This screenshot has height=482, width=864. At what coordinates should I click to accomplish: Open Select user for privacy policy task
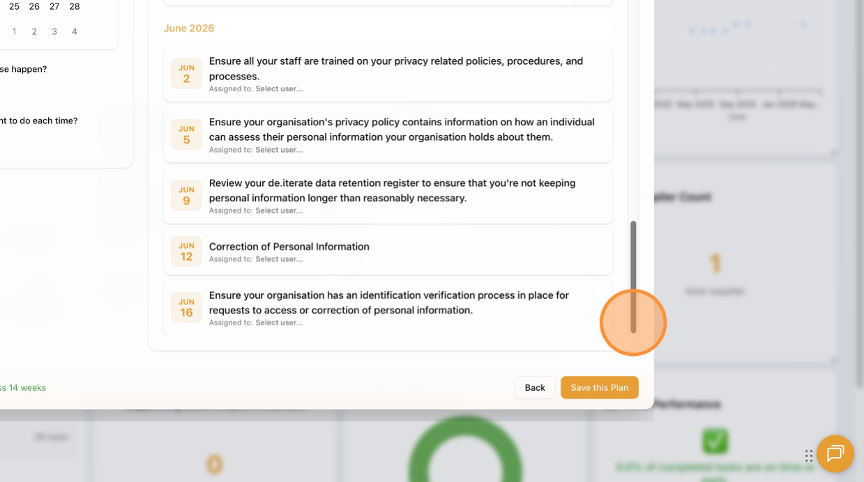279,150
